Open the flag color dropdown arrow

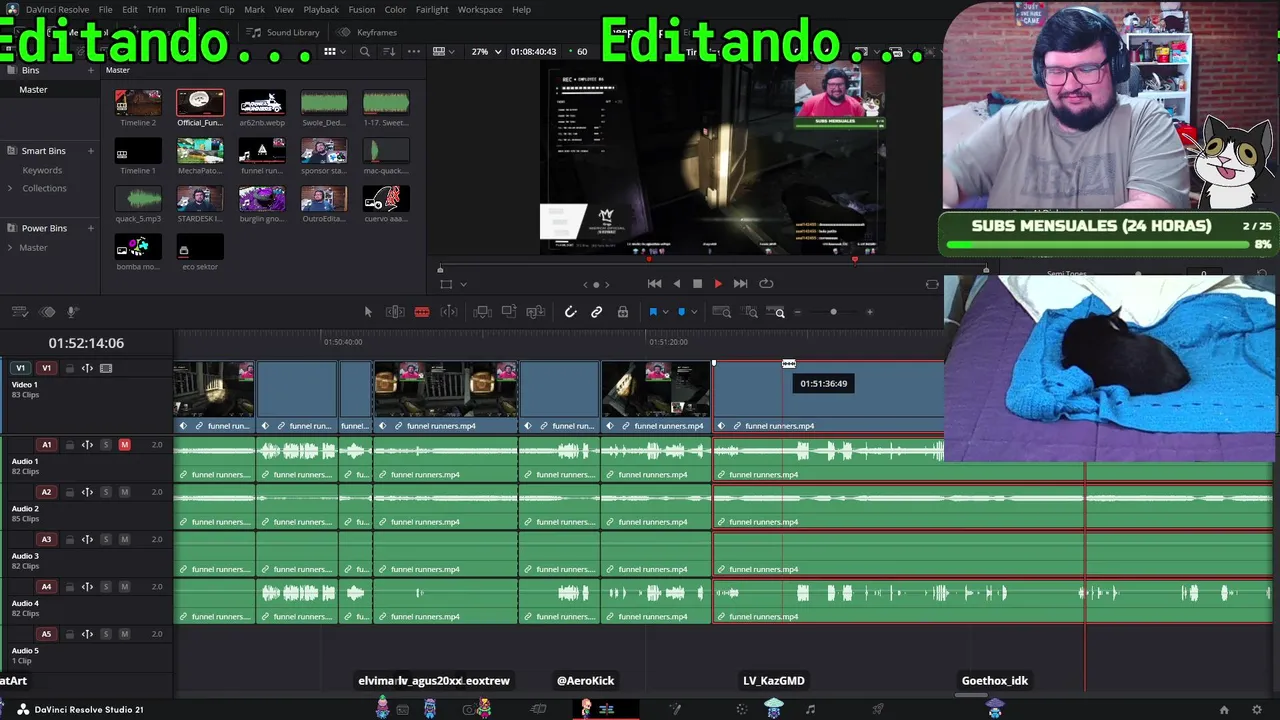665,312
